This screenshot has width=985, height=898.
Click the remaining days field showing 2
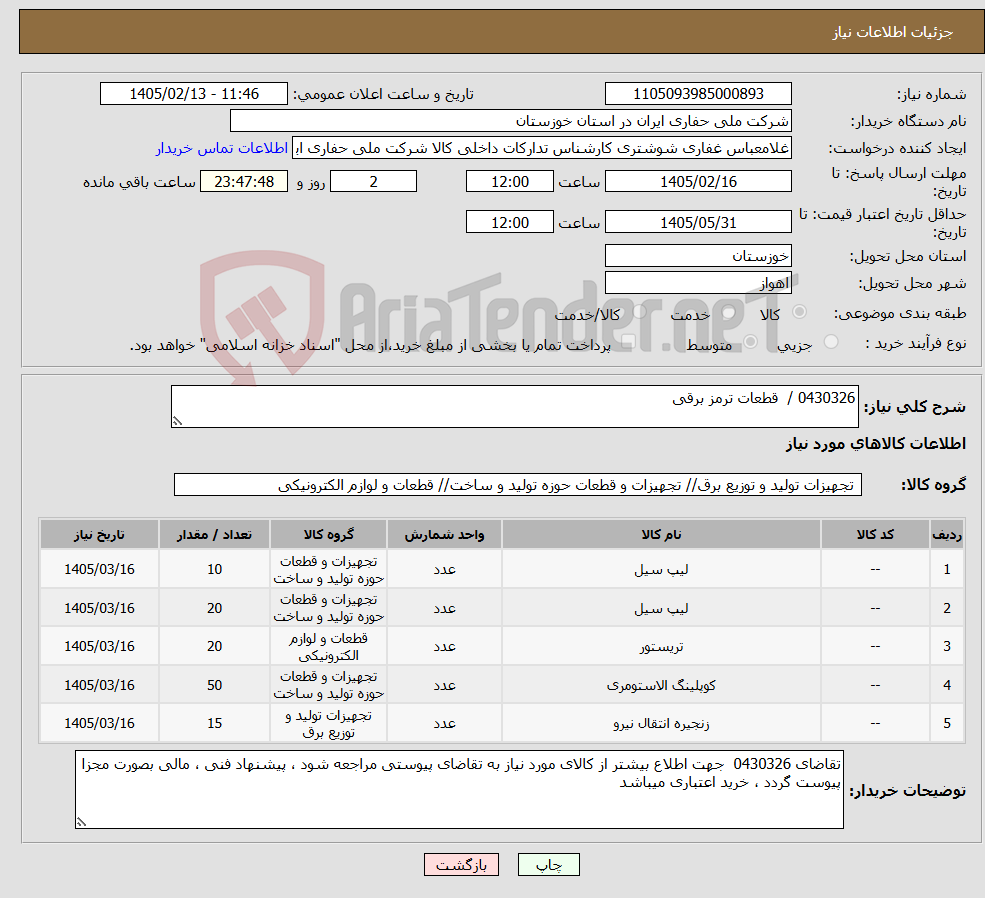pos(373,181)
